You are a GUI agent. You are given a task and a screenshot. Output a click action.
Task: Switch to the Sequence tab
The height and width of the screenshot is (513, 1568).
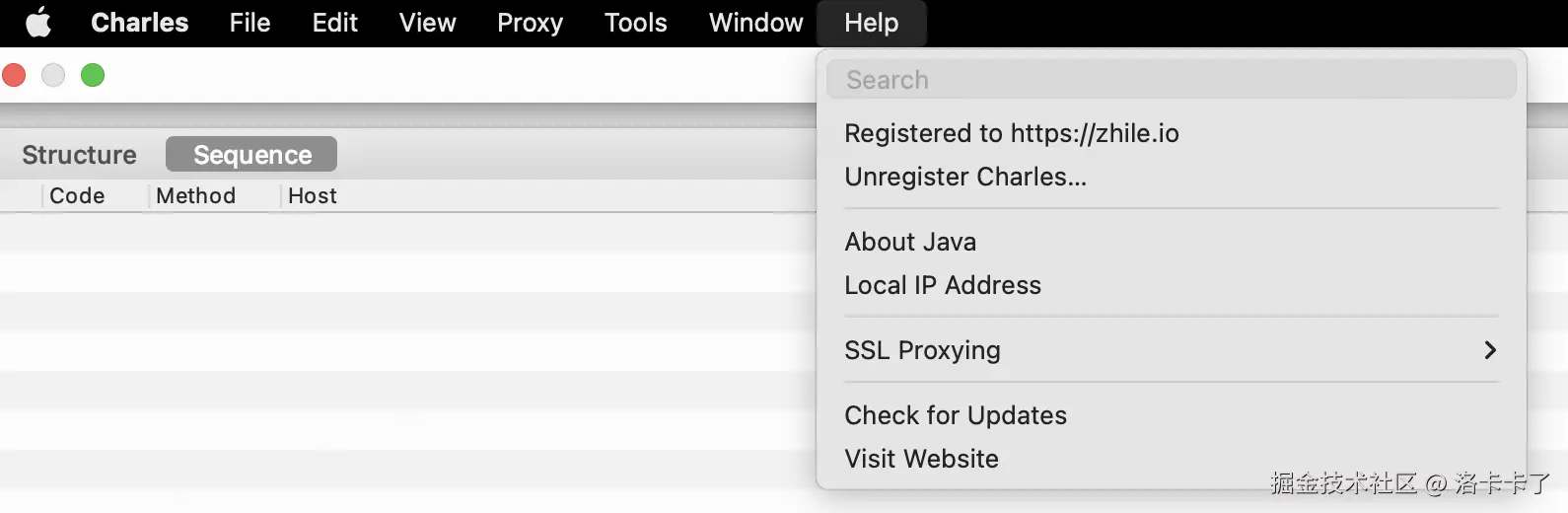tap(251, 155)
